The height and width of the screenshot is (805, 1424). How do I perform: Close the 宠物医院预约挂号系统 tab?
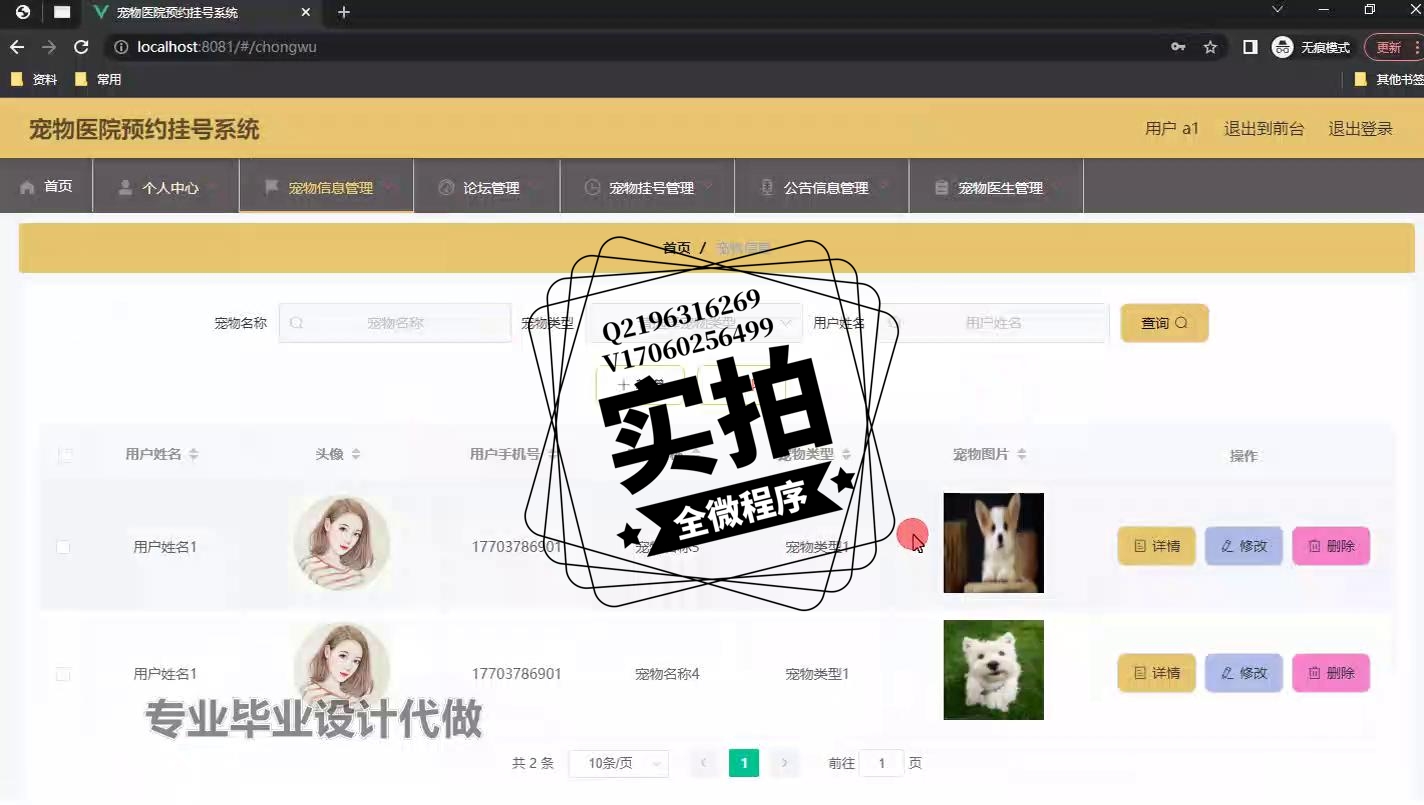pyautogui.click(x=307, y=13)
